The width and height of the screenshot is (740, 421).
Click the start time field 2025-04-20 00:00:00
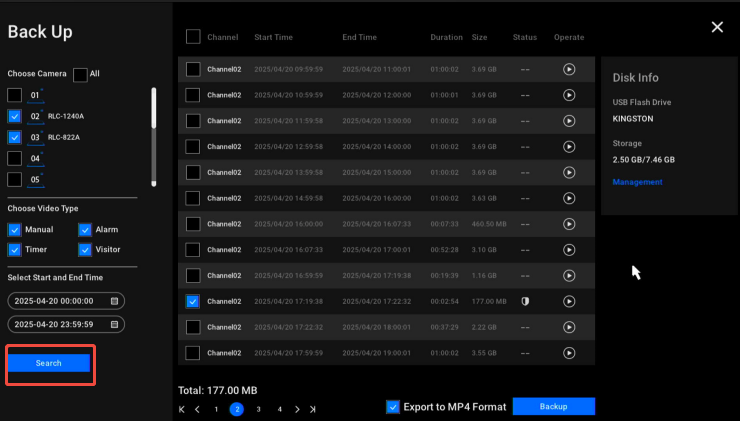(66, 301)
